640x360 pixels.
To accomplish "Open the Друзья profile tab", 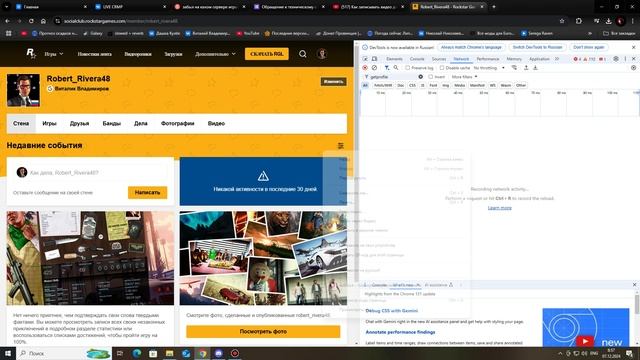I will point(79,123).
